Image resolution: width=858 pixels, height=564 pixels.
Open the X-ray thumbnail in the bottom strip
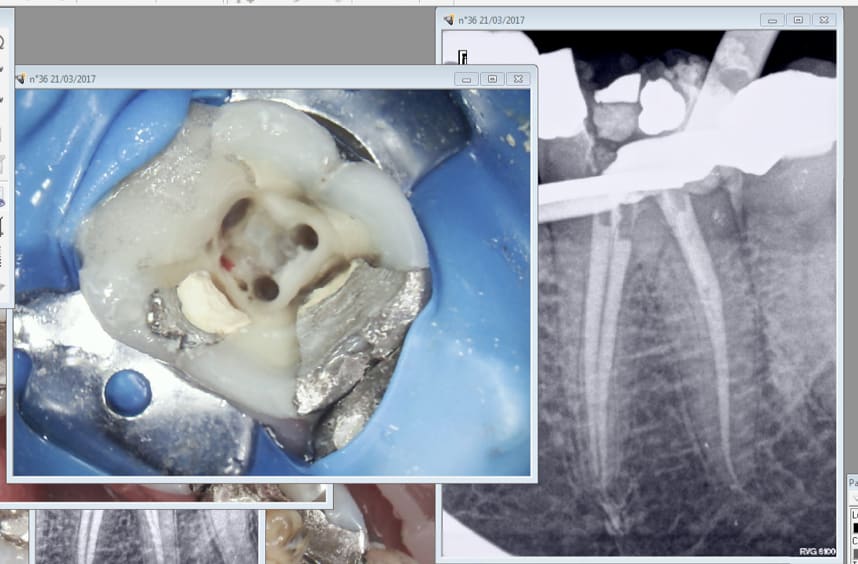pyautogui.click(x=150, y=537)
